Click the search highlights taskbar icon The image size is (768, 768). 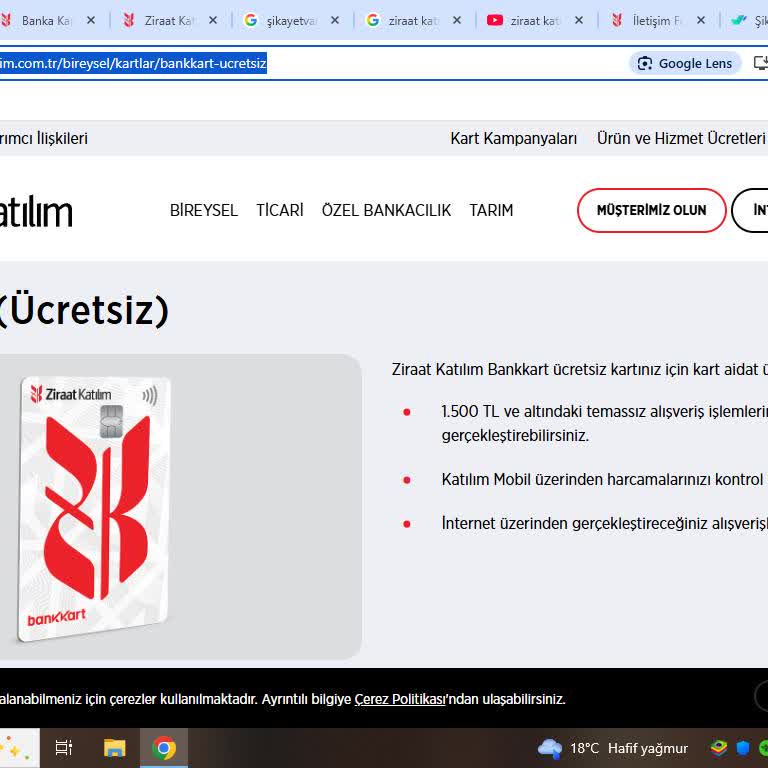tap(18, 748)
